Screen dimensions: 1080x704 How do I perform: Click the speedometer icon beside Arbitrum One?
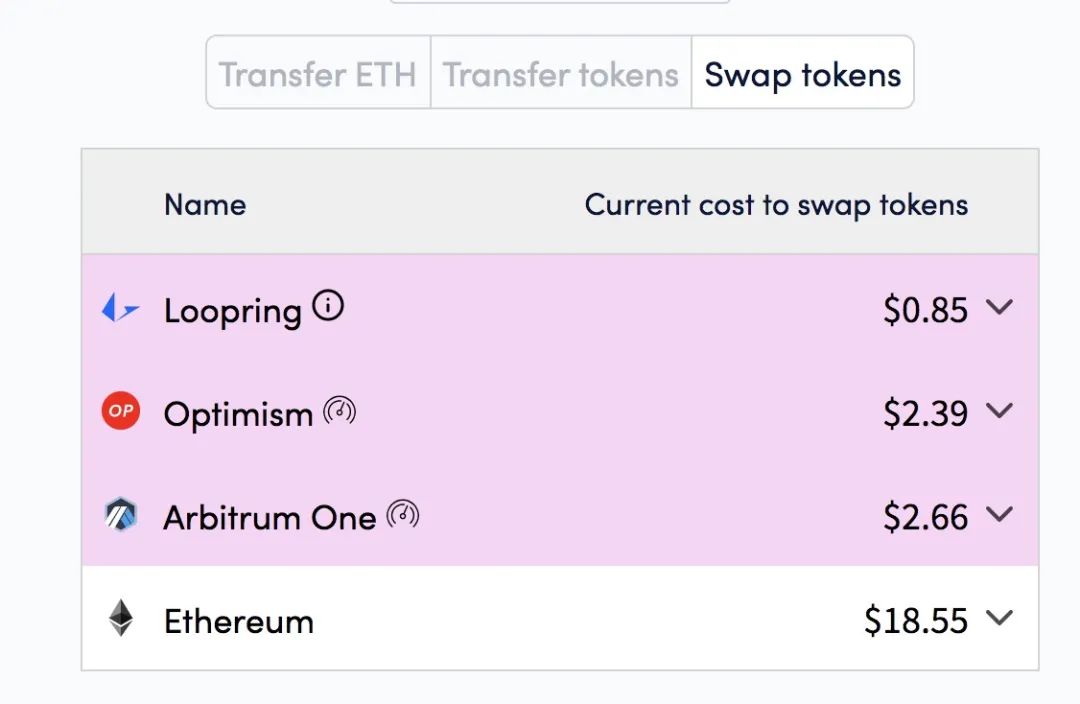[403, 514]
